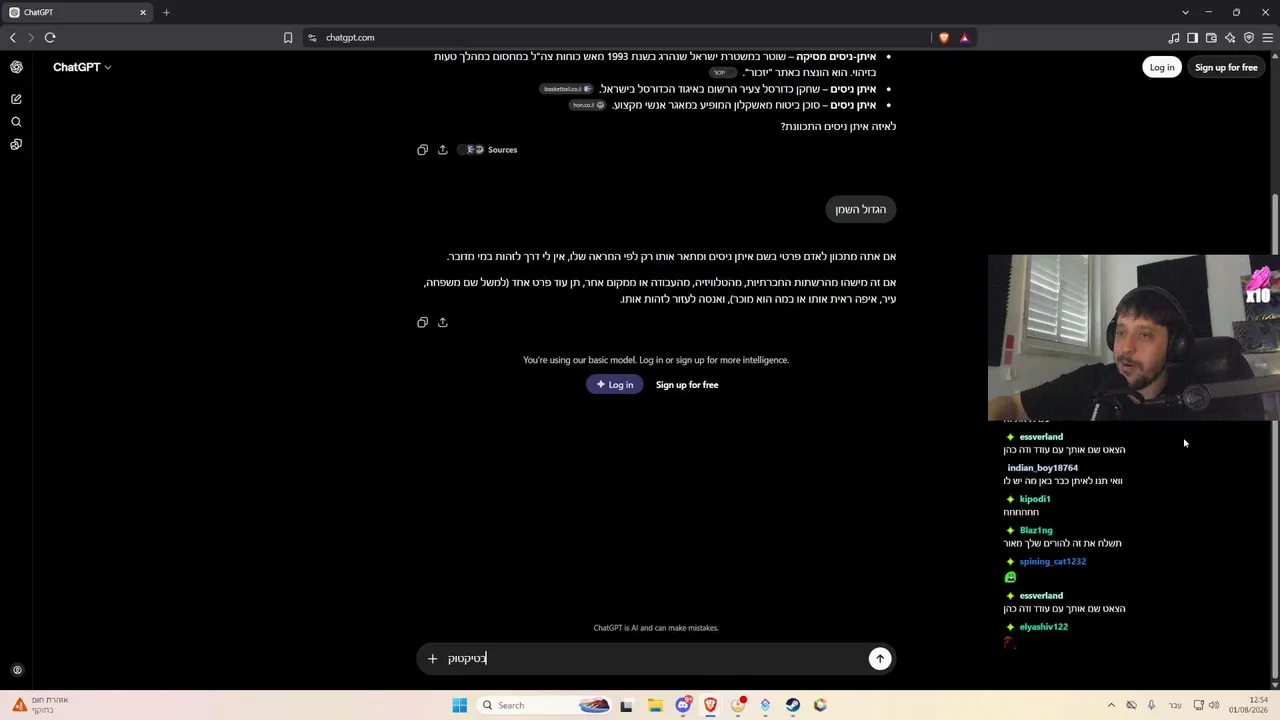The image size is (1280, 720).
Task: Open search chats icon in sidebar
Action: [x=16, y=122]
